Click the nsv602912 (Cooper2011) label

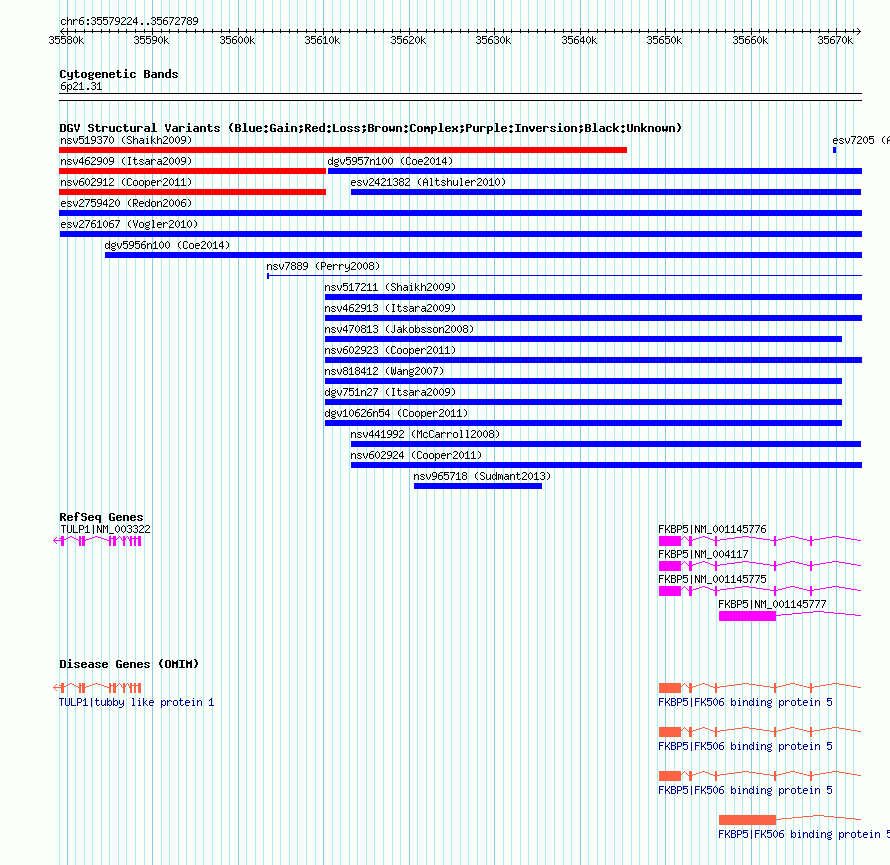point(126,182)
